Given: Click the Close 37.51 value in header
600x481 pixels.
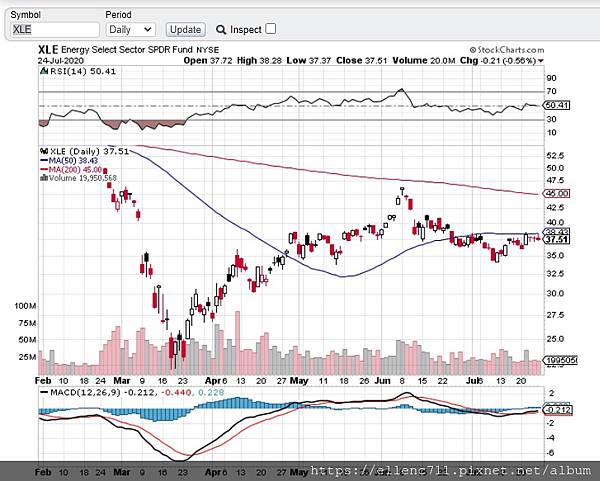Looking at the screenshot, I should (x=362, y=60).
